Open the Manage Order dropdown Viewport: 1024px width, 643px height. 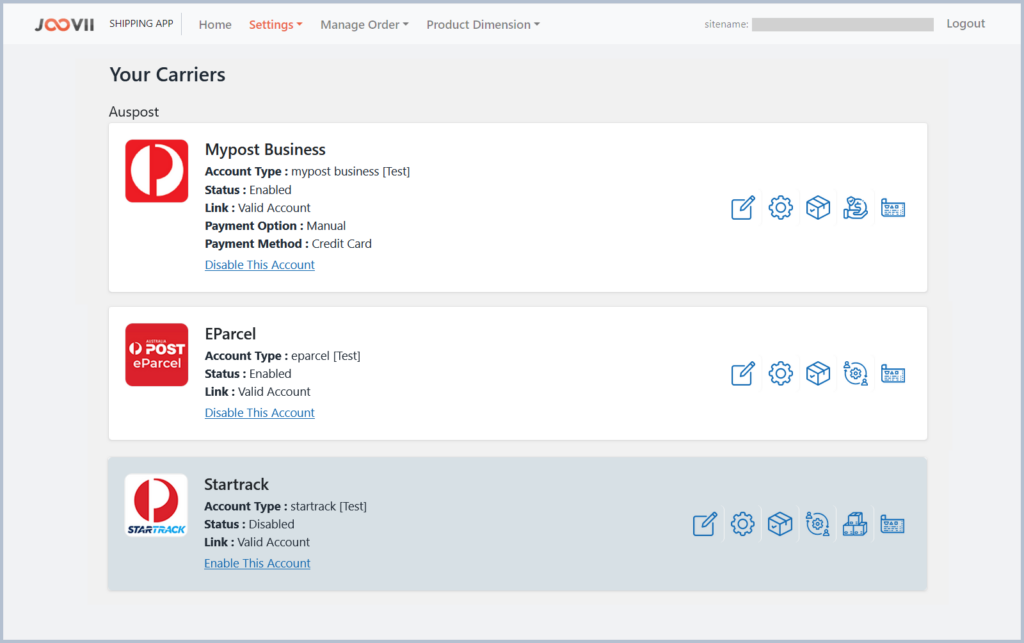364,25
